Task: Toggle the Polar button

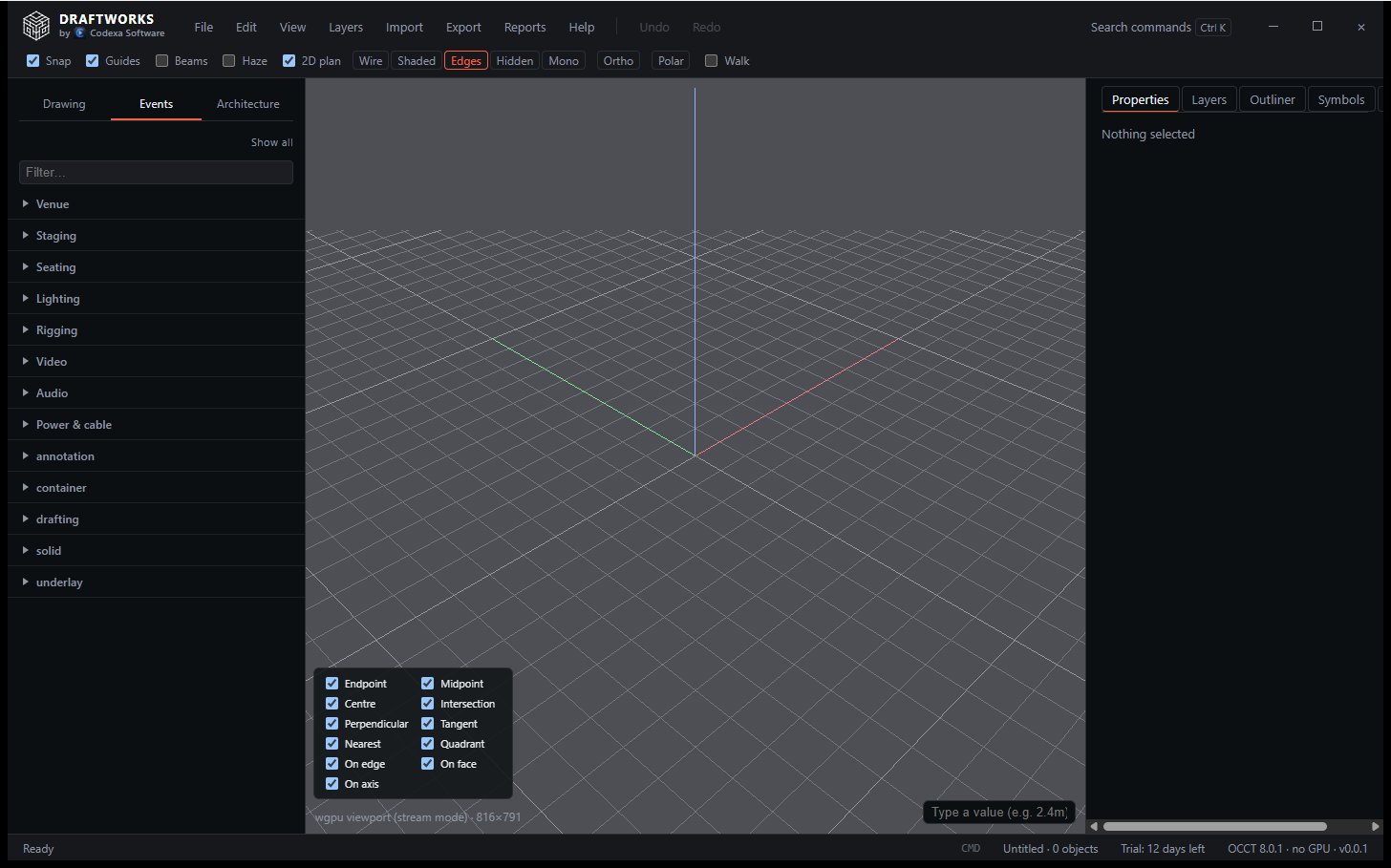Action: (x=671, y=60)
